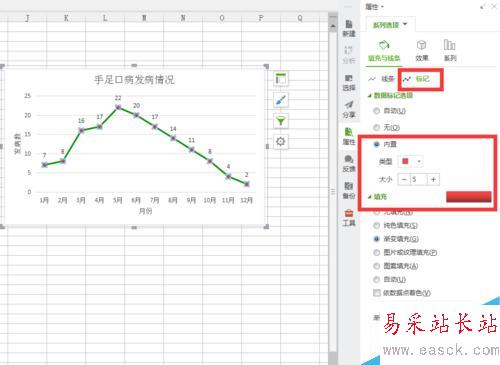Select column P header

click(261, 18)
